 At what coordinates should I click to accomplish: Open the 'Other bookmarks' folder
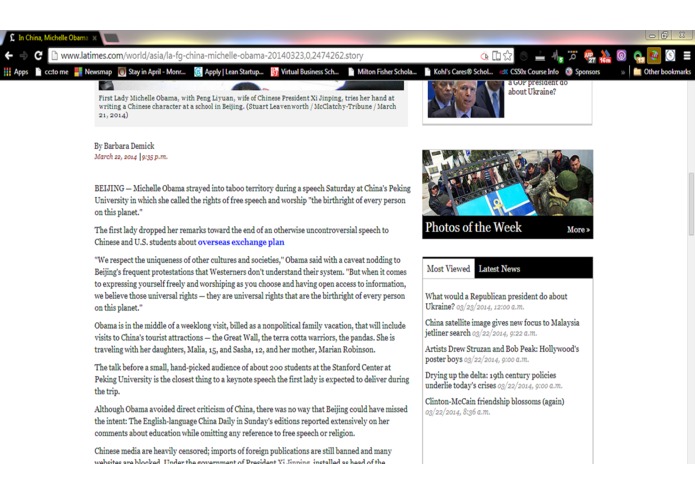point(662,72)
